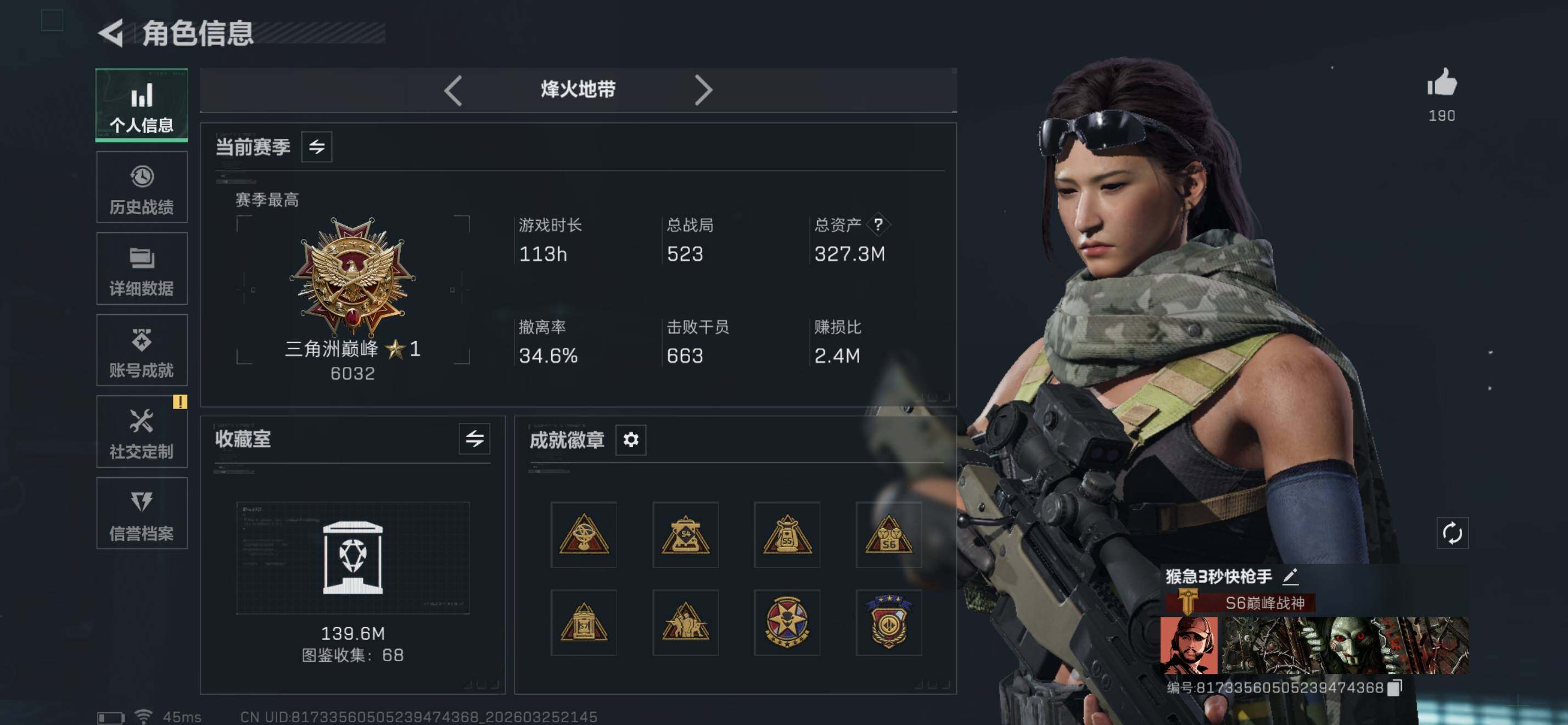Open achievement badge settings gear
Screen dimensions: 1568x725
click(x=631, y=439)
